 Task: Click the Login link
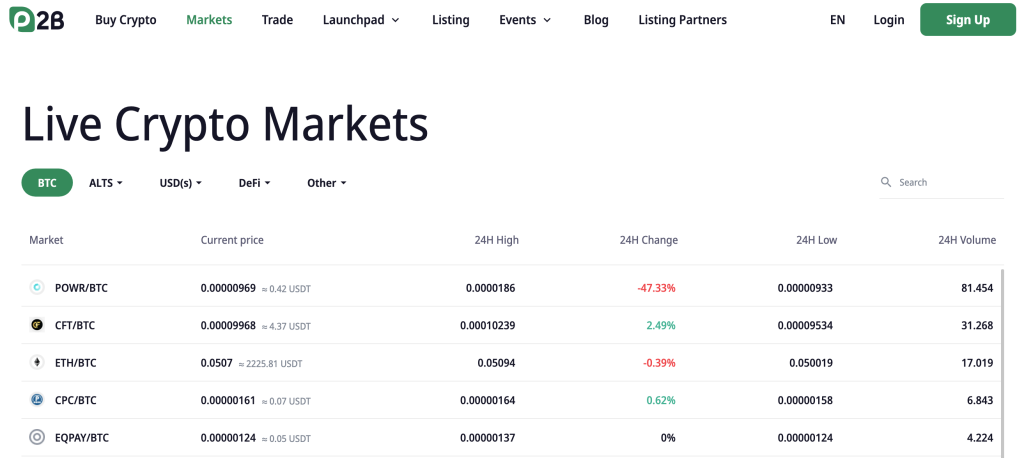click(x=889, y=20)
